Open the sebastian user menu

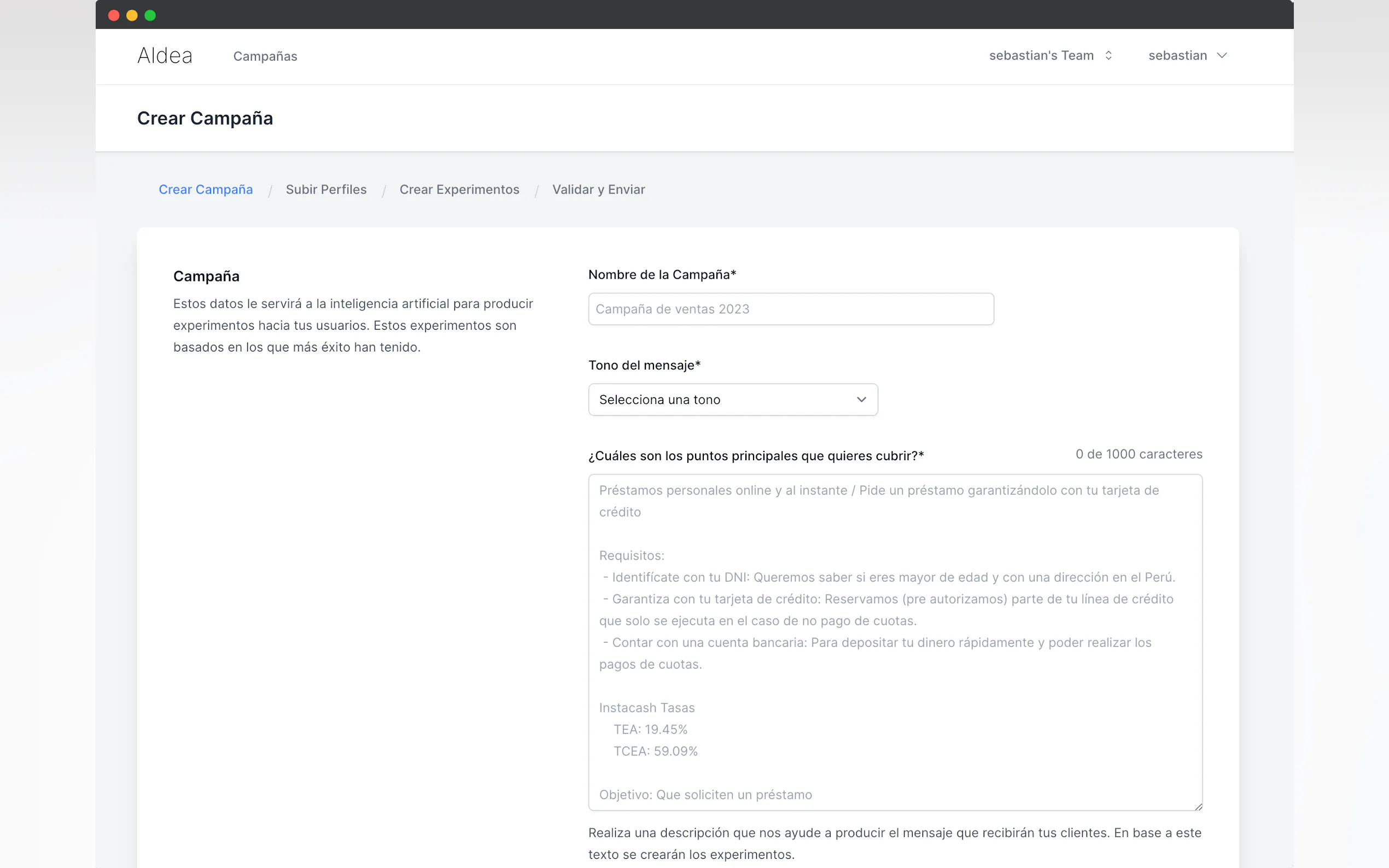(1177, 56)
